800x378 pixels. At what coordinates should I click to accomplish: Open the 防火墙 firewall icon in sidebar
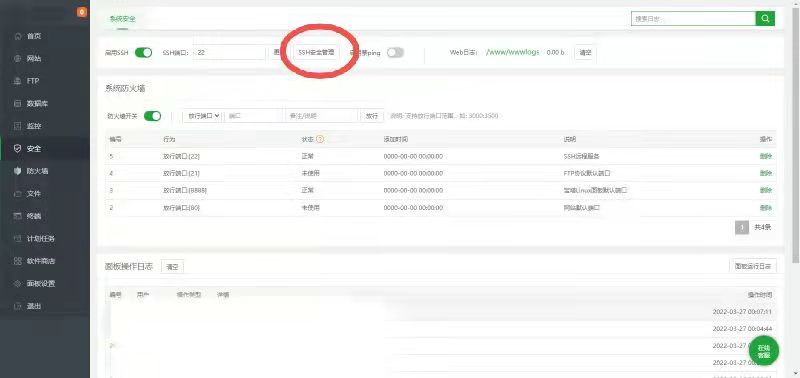18,171
